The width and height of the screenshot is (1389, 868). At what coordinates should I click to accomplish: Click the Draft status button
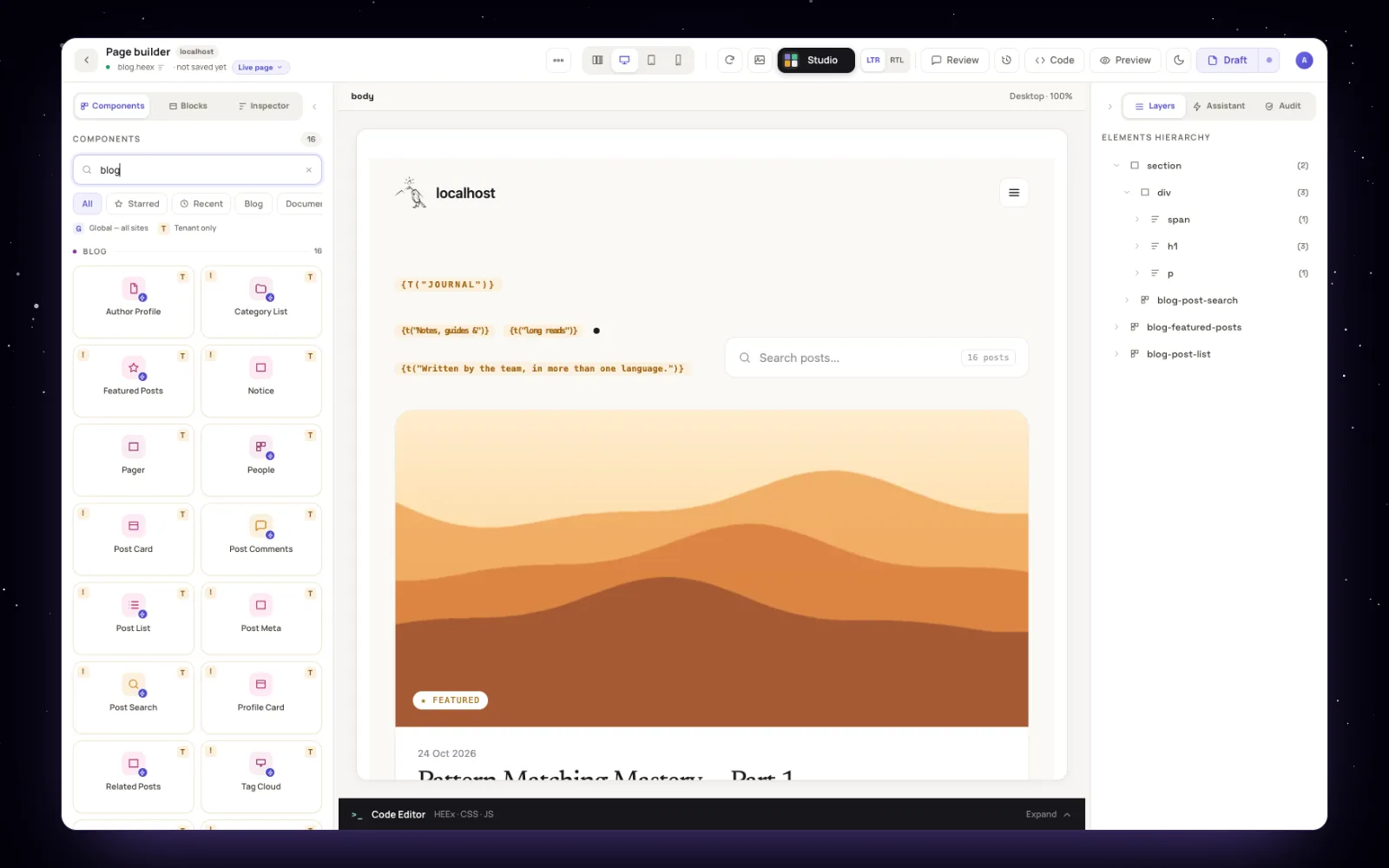point(1228,60)
